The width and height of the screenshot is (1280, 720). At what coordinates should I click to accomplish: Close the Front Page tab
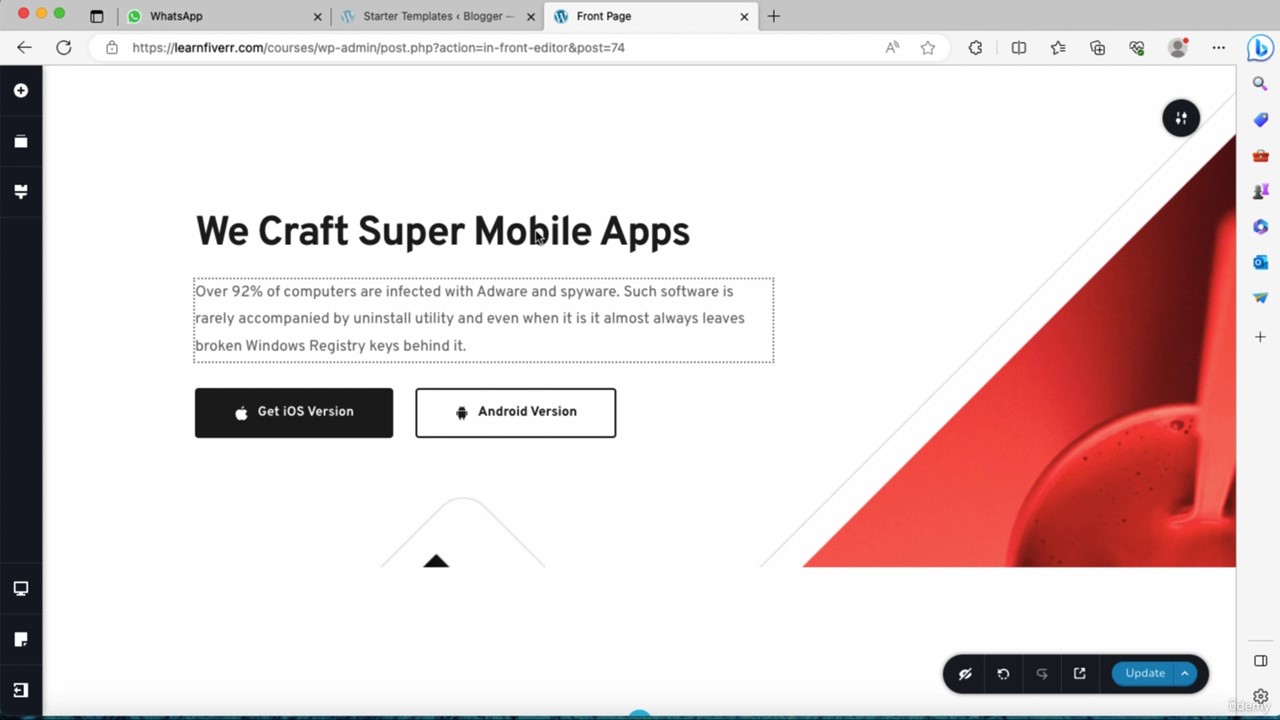[x=744, y=16]
